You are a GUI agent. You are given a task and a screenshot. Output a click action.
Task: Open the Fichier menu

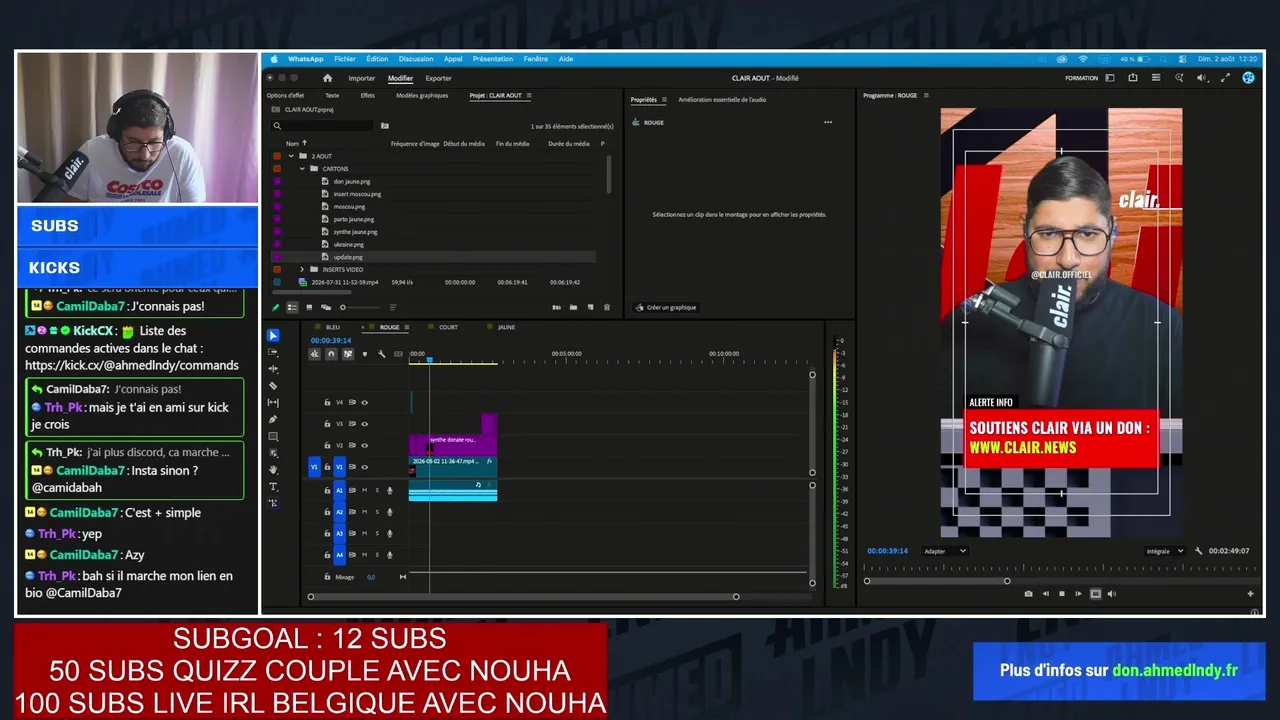(x=345, y=59)
